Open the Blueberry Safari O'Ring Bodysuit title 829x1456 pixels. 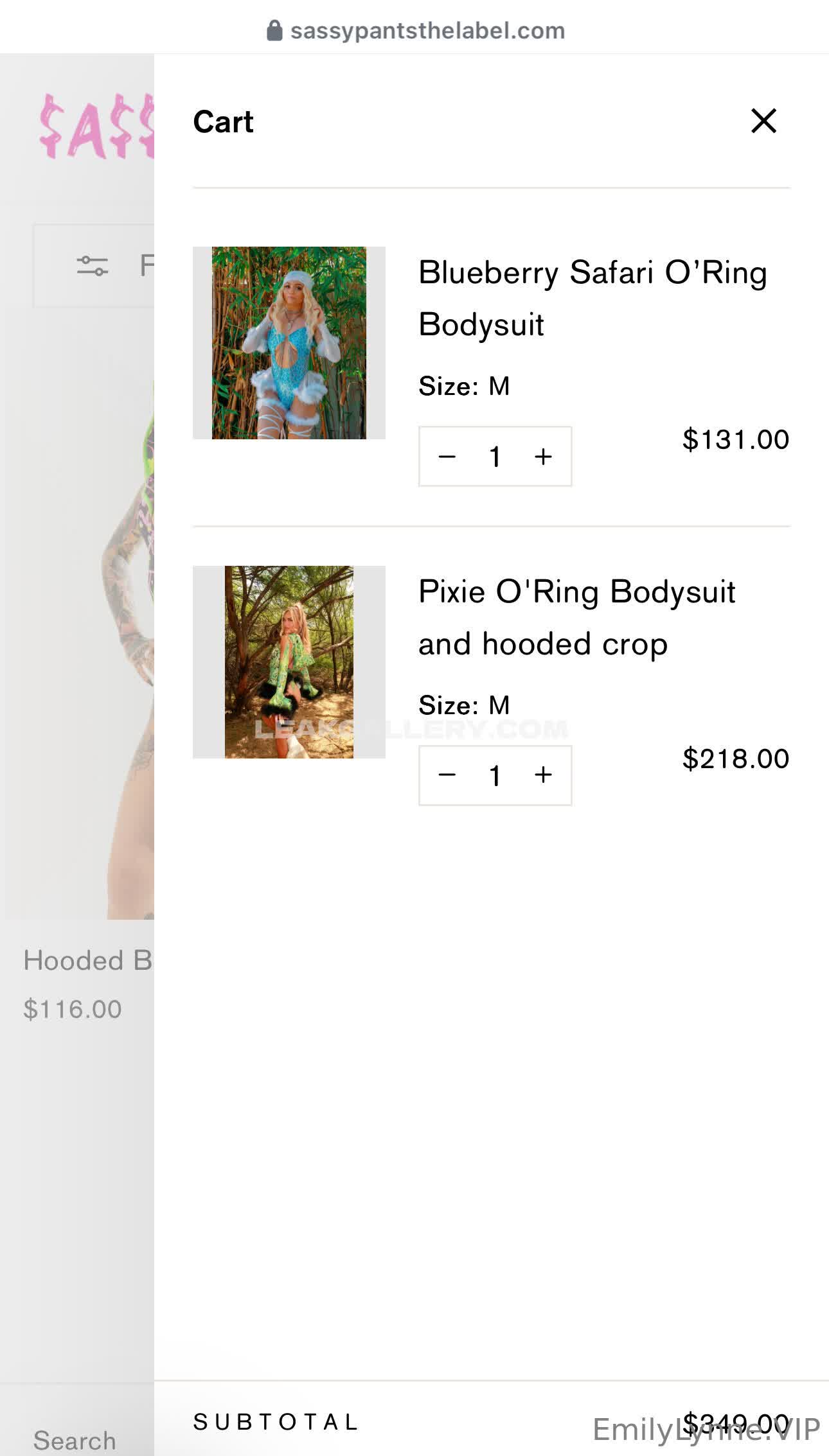pyautogui.click(x=593, y=298)
